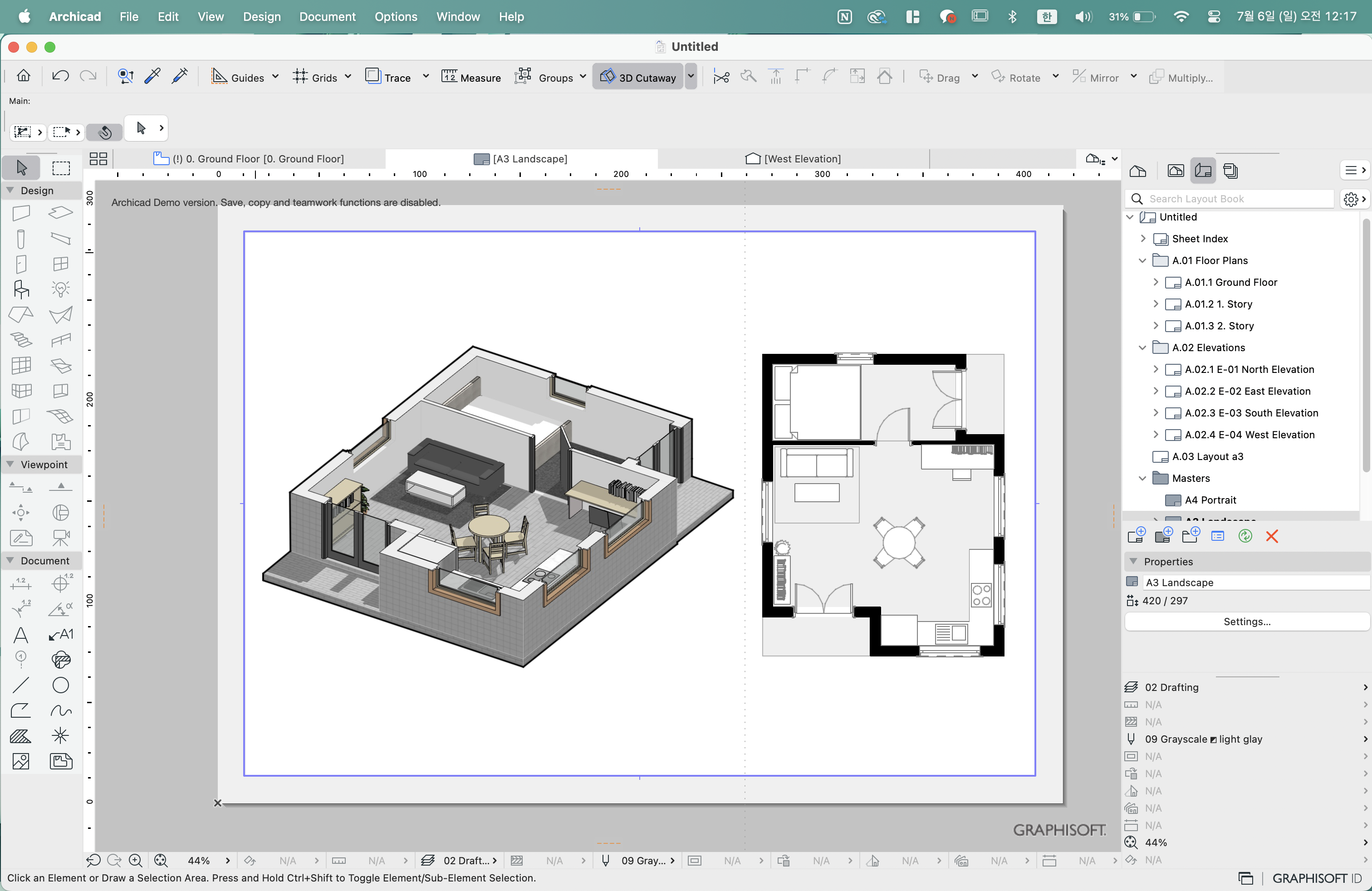Select the Drawing tool

point(60,761)
